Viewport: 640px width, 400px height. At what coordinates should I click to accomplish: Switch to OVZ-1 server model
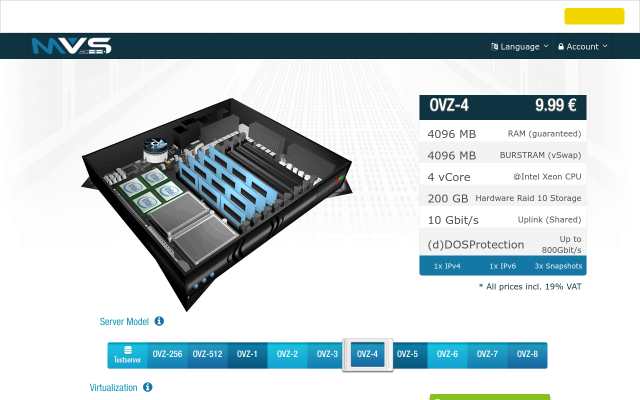tap(247, 355)
